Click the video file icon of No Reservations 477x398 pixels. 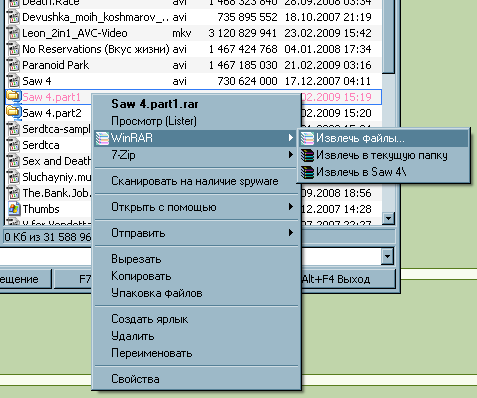(x=14, y=49)
